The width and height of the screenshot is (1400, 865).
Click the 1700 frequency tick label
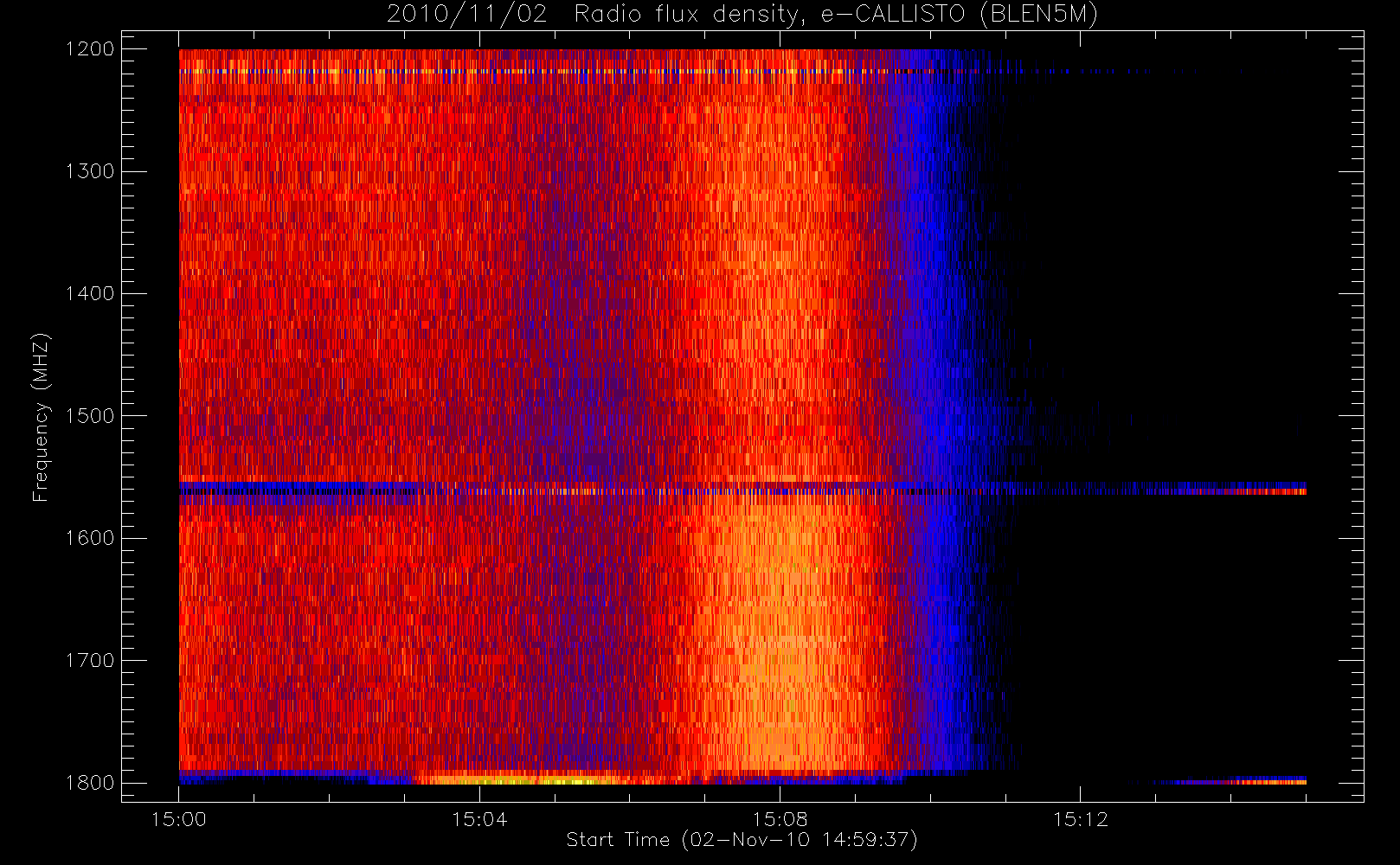point(90,661)
